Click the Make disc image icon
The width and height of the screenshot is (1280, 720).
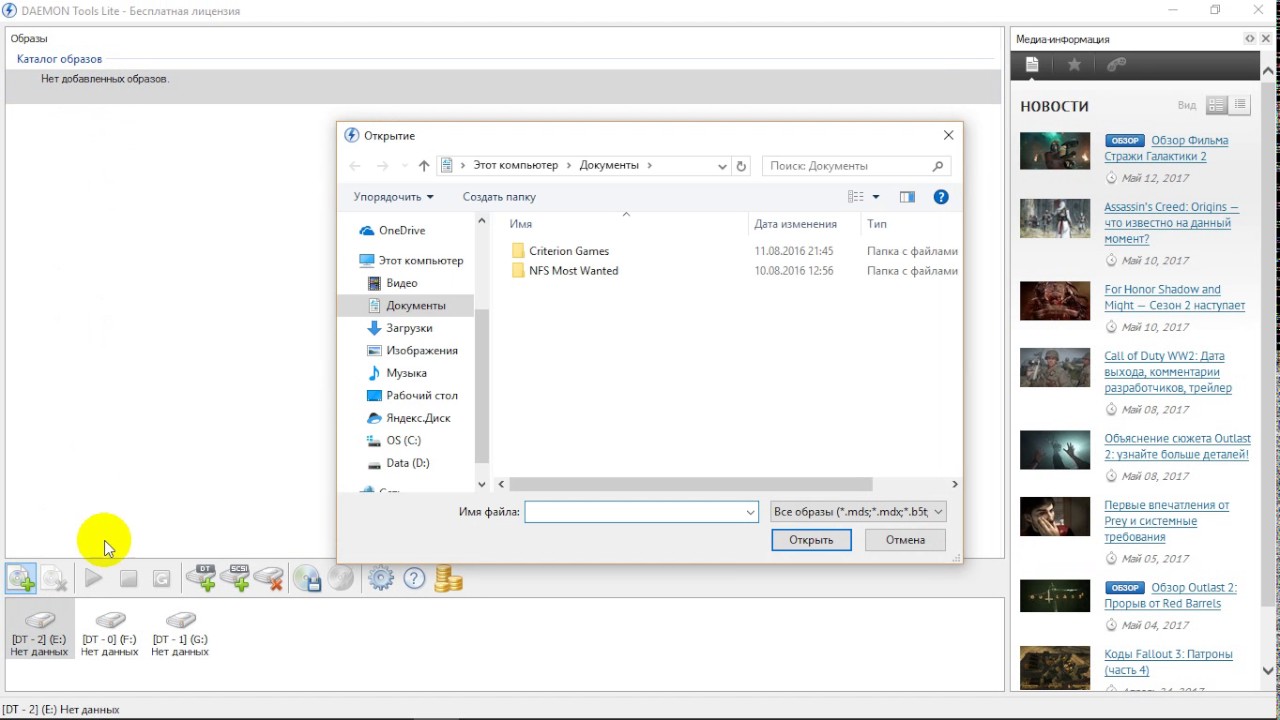[307, 578]
